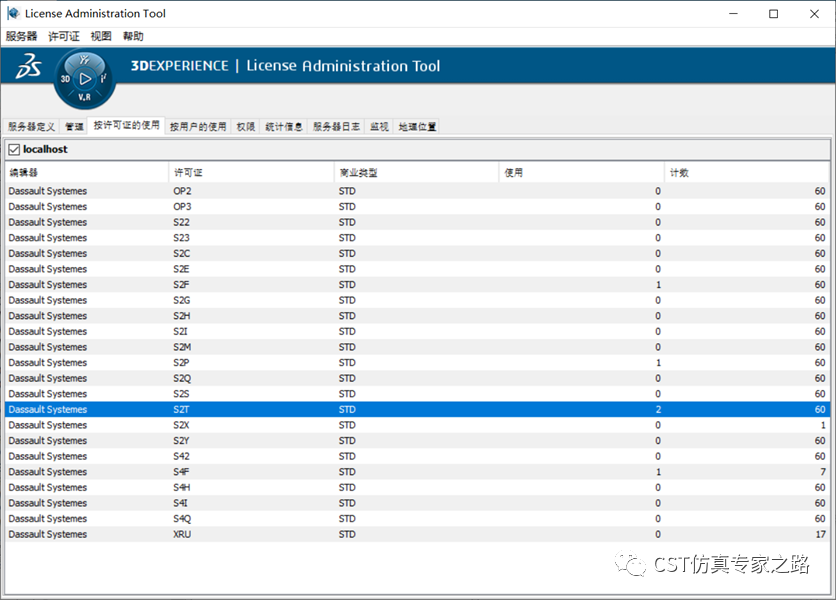Switch to the 管理 tab
Viewport: 836px width, 600px height.
point(74,126)
